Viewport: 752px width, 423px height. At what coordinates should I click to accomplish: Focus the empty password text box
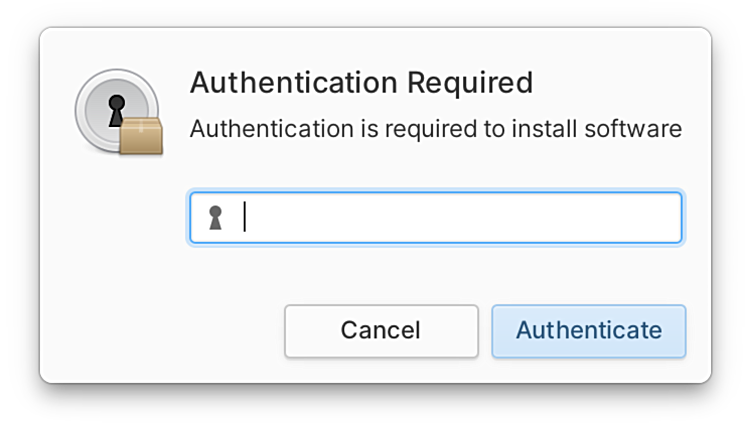[436, 217]
